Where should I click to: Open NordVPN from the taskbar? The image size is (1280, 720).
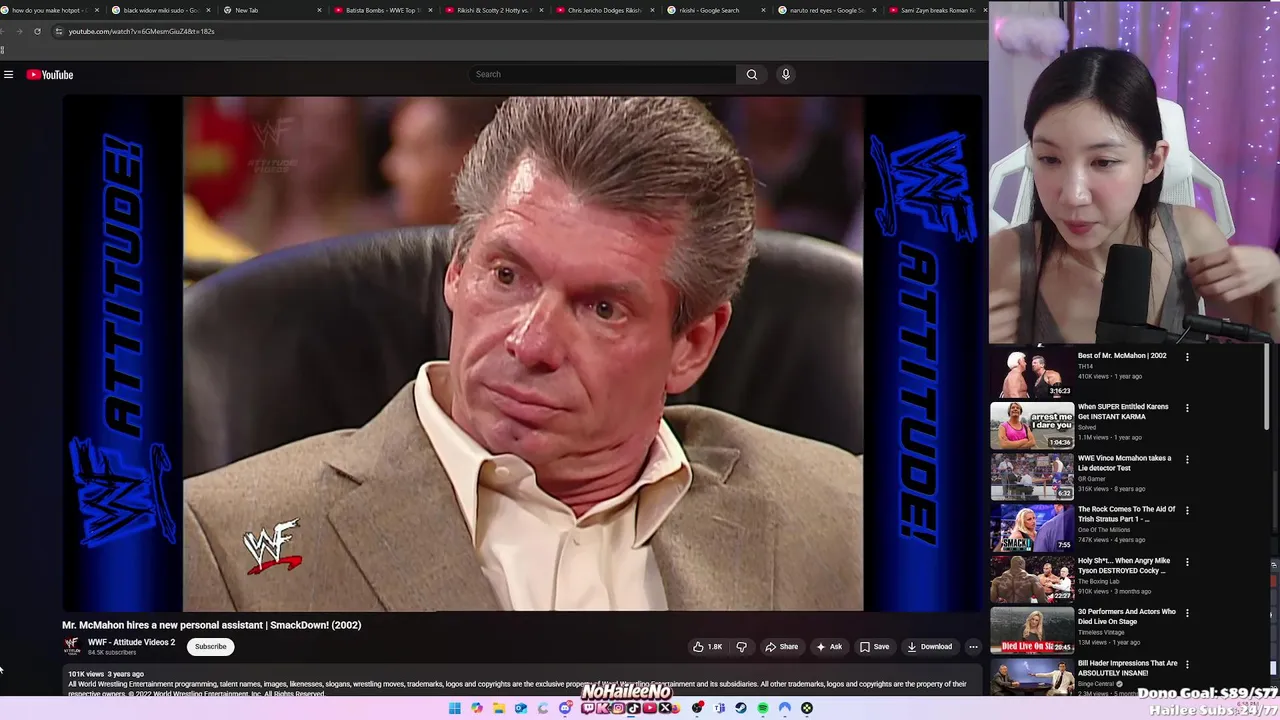[785, 708]
